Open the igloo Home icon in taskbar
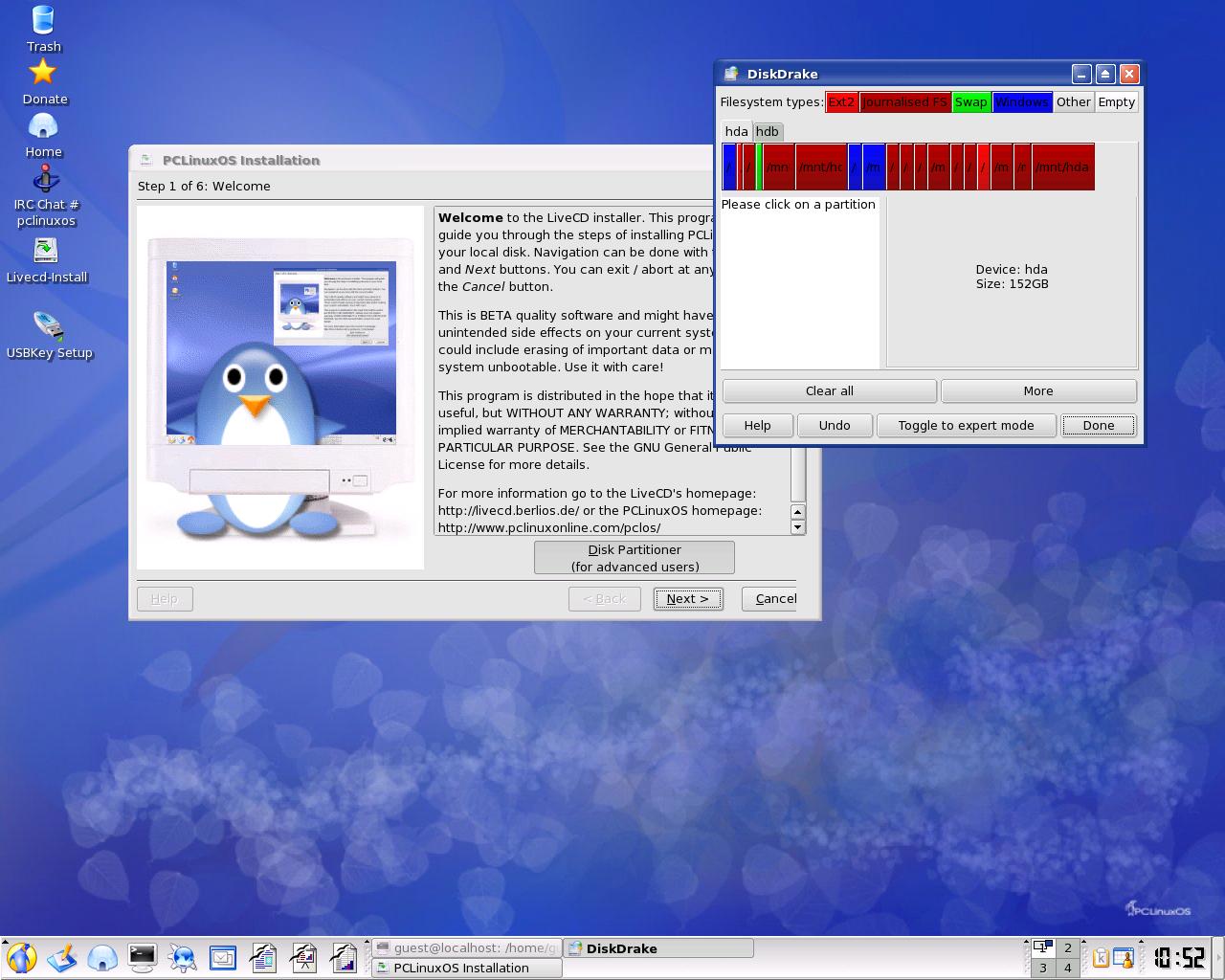The width and height of the screenshot is (1225, 980). [101, 957]
